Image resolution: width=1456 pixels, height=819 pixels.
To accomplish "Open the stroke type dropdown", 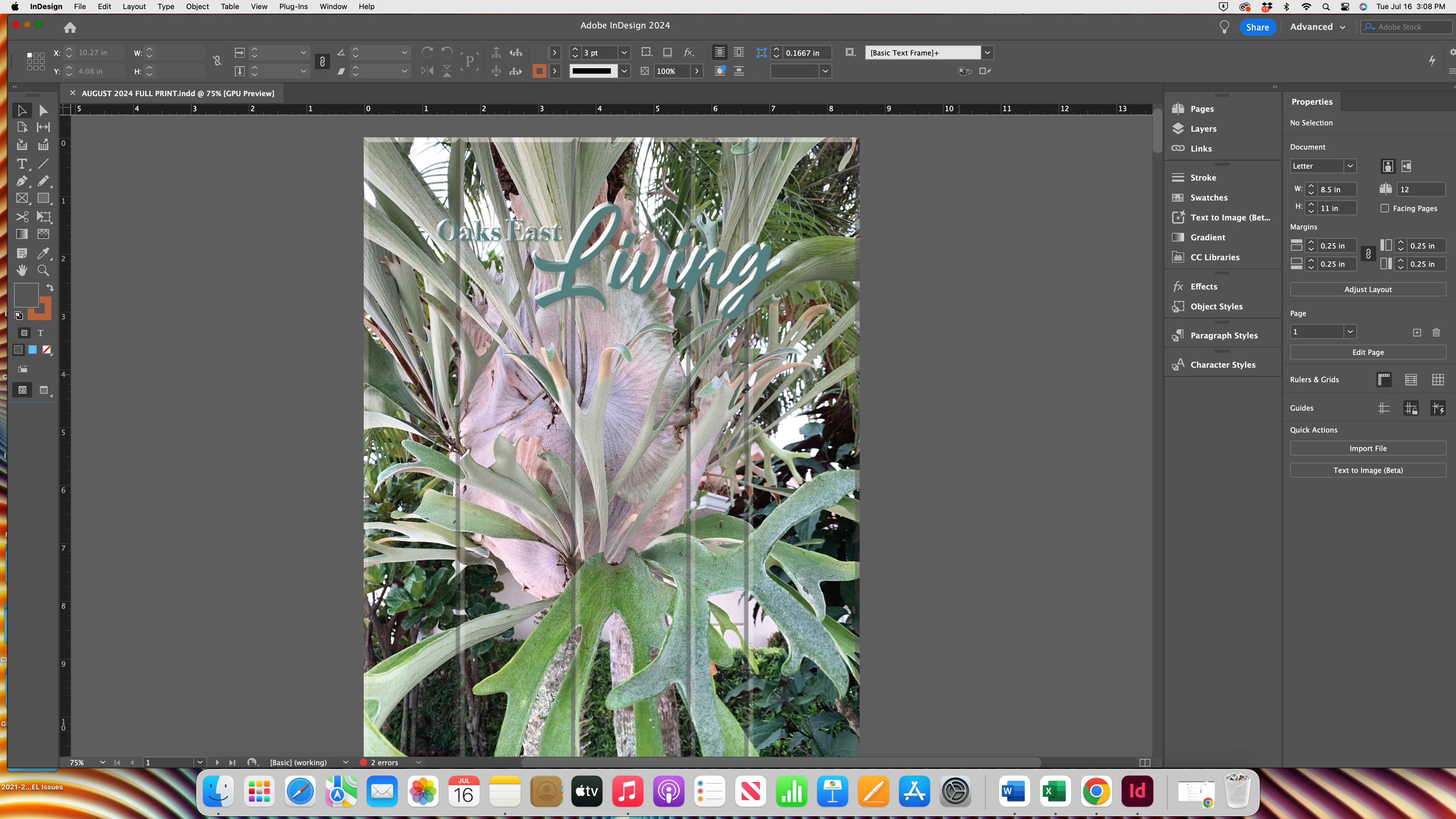I will pos(624,71).
